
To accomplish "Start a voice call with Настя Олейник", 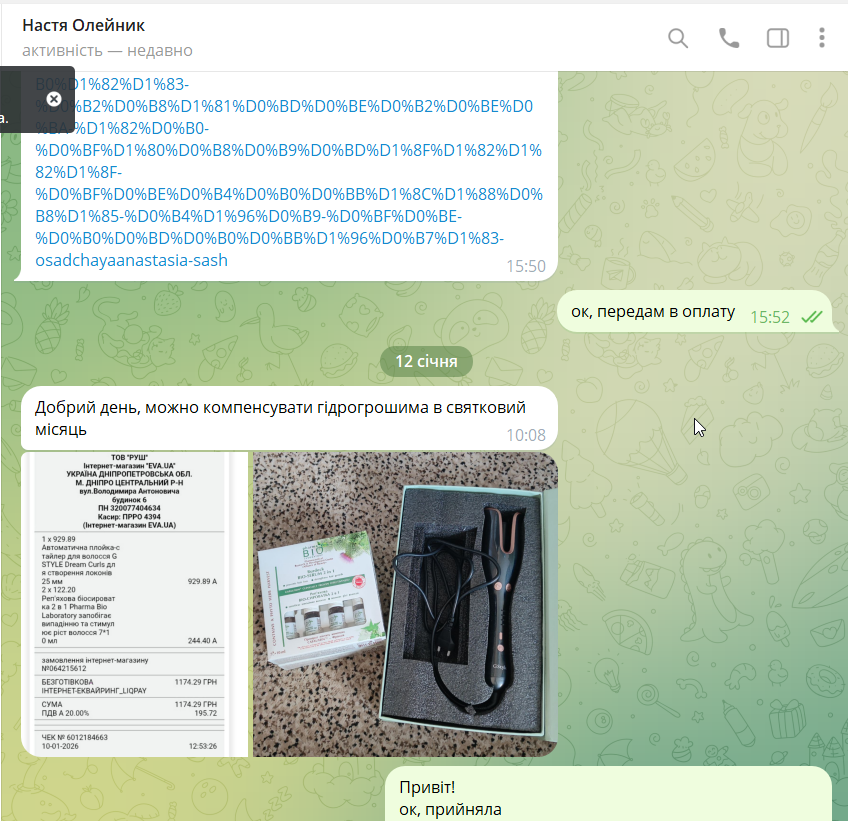I will [728, 38].
